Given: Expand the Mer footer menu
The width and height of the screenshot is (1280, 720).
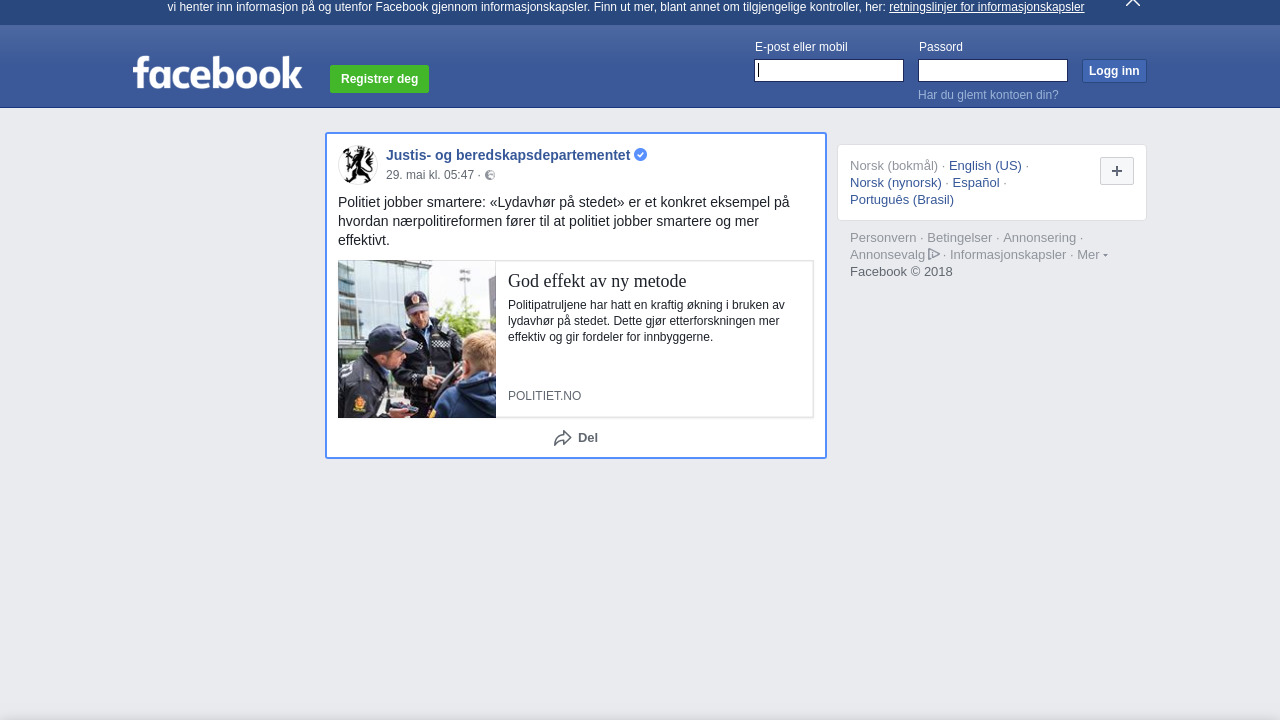Looking at the screenshot, I should (1091, 255).
